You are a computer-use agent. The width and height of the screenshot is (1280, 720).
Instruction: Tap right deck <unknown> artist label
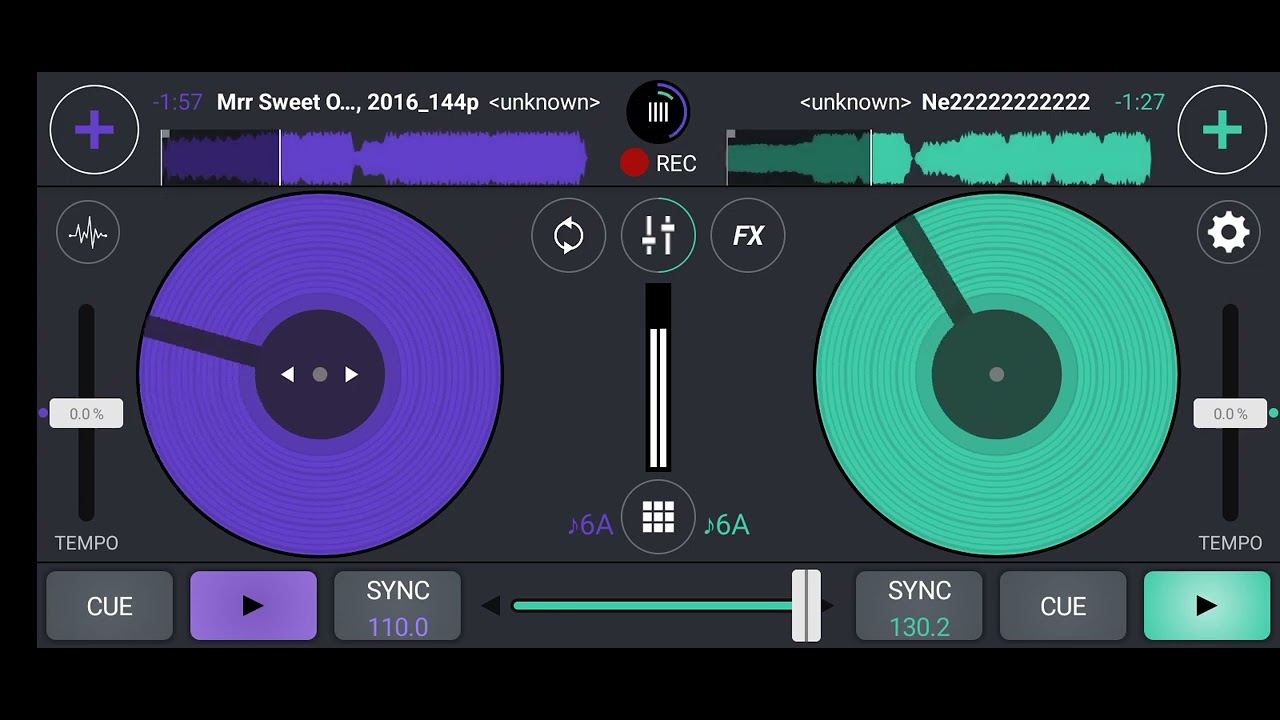pyautogui.click(x=855, y=102)
